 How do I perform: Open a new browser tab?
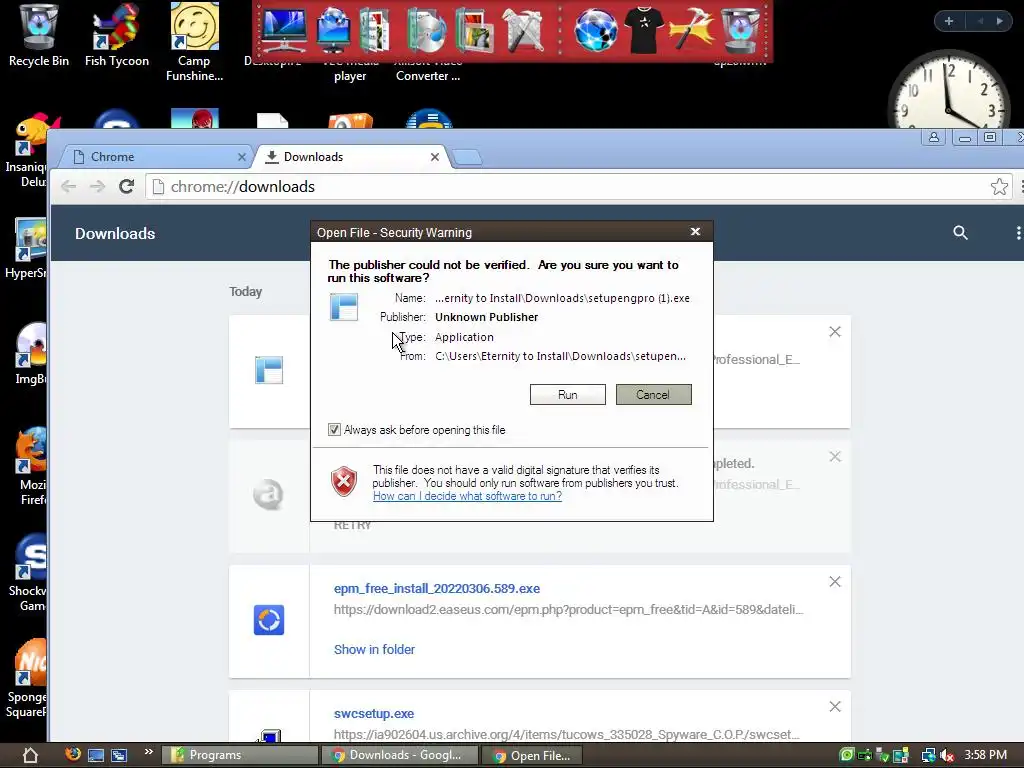click(x=467, y=157)
